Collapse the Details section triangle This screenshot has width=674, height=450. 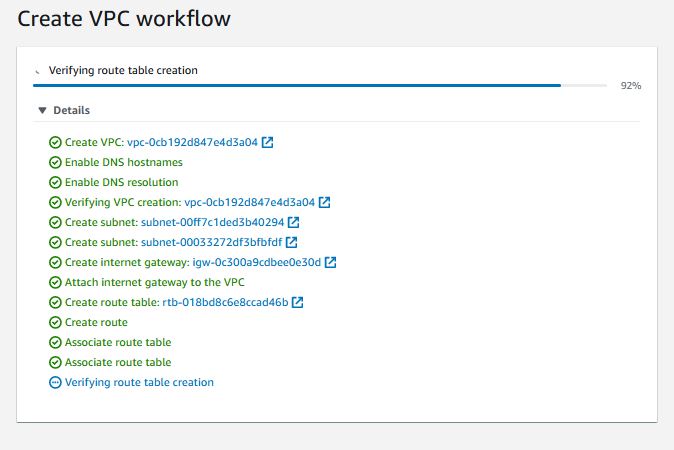pyautogui.click(x=42, y=110)
